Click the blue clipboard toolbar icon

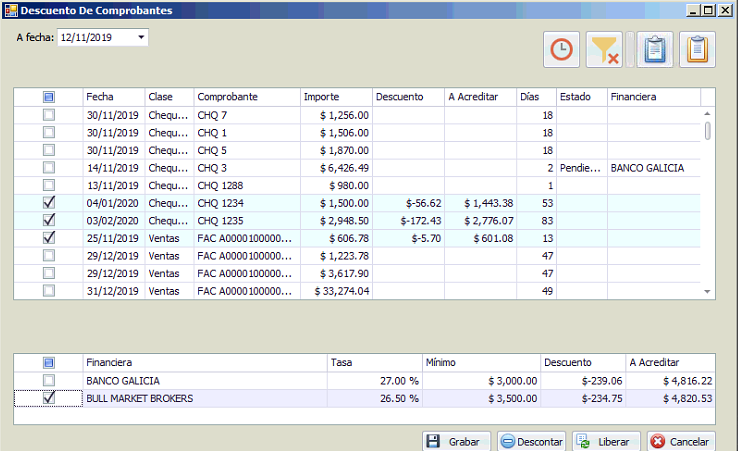pyautogui.click(x=655, y=49)
